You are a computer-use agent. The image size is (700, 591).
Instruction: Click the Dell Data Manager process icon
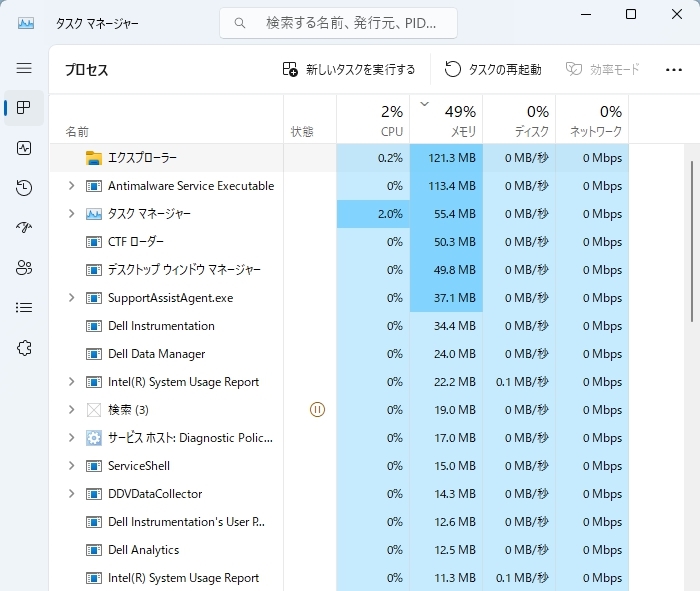coord(94,354)
